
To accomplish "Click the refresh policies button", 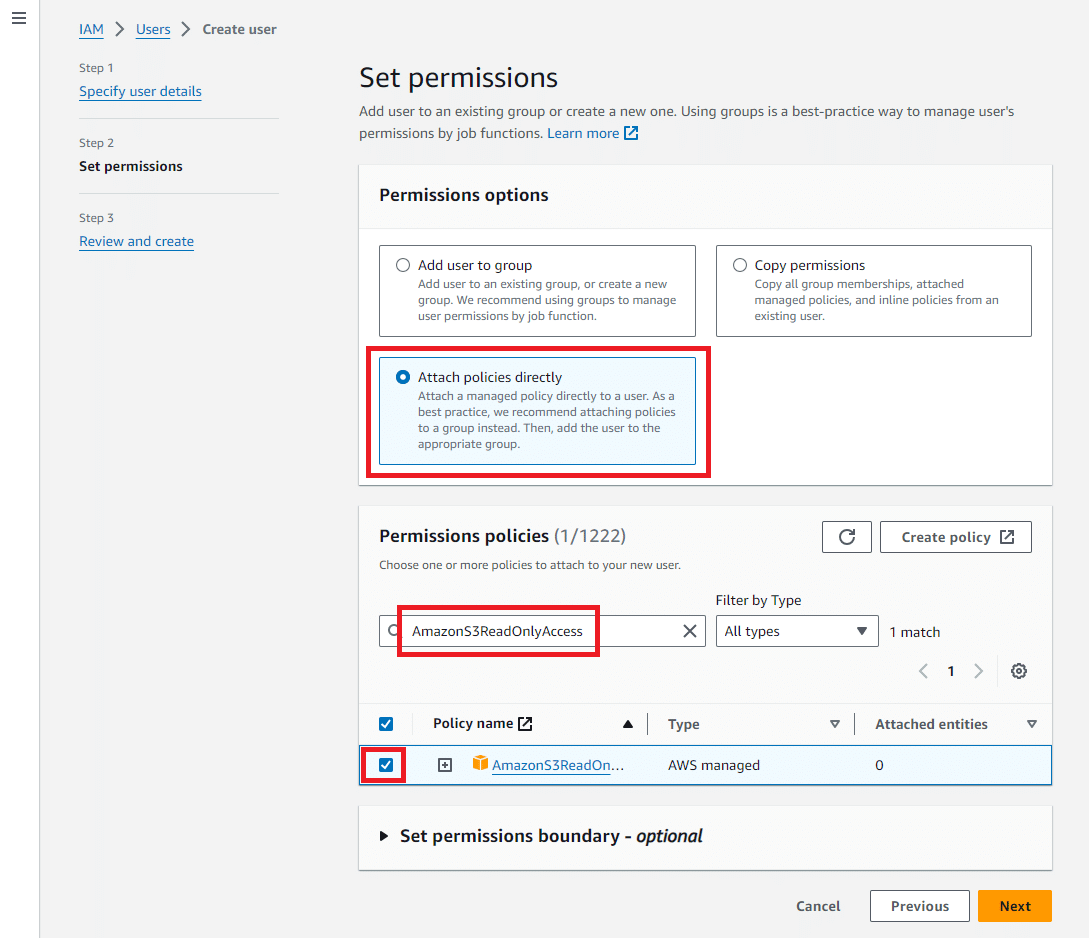I will tap(846, 537).
